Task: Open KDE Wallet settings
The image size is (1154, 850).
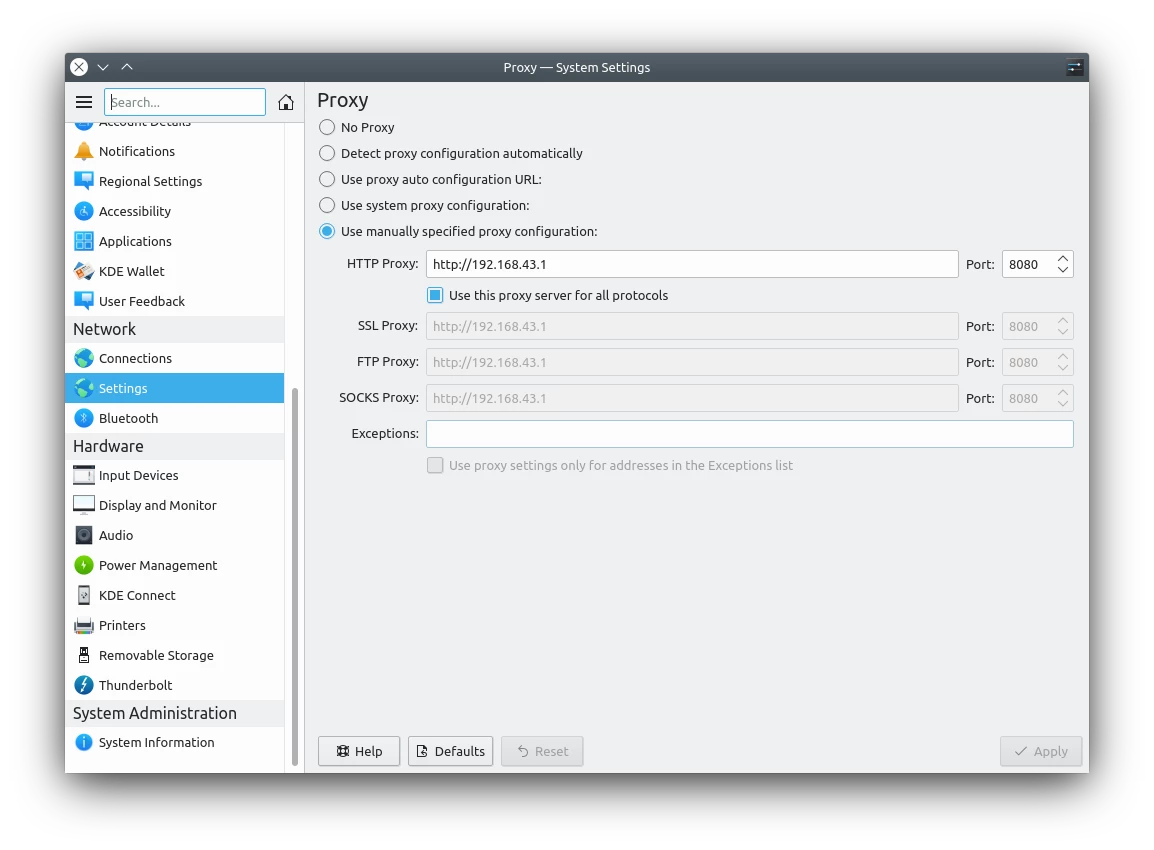Action: pyautogui.click(x=84, y=271)
